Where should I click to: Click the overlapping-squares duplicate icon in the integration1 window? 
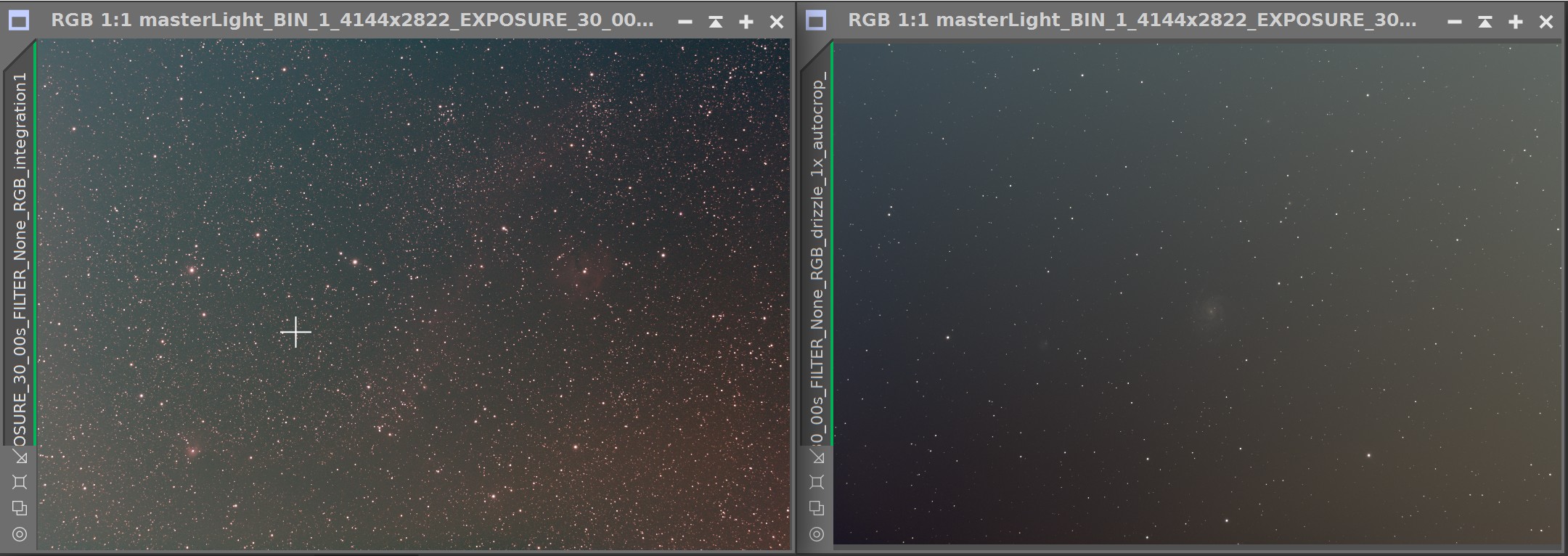click(20, 508)
